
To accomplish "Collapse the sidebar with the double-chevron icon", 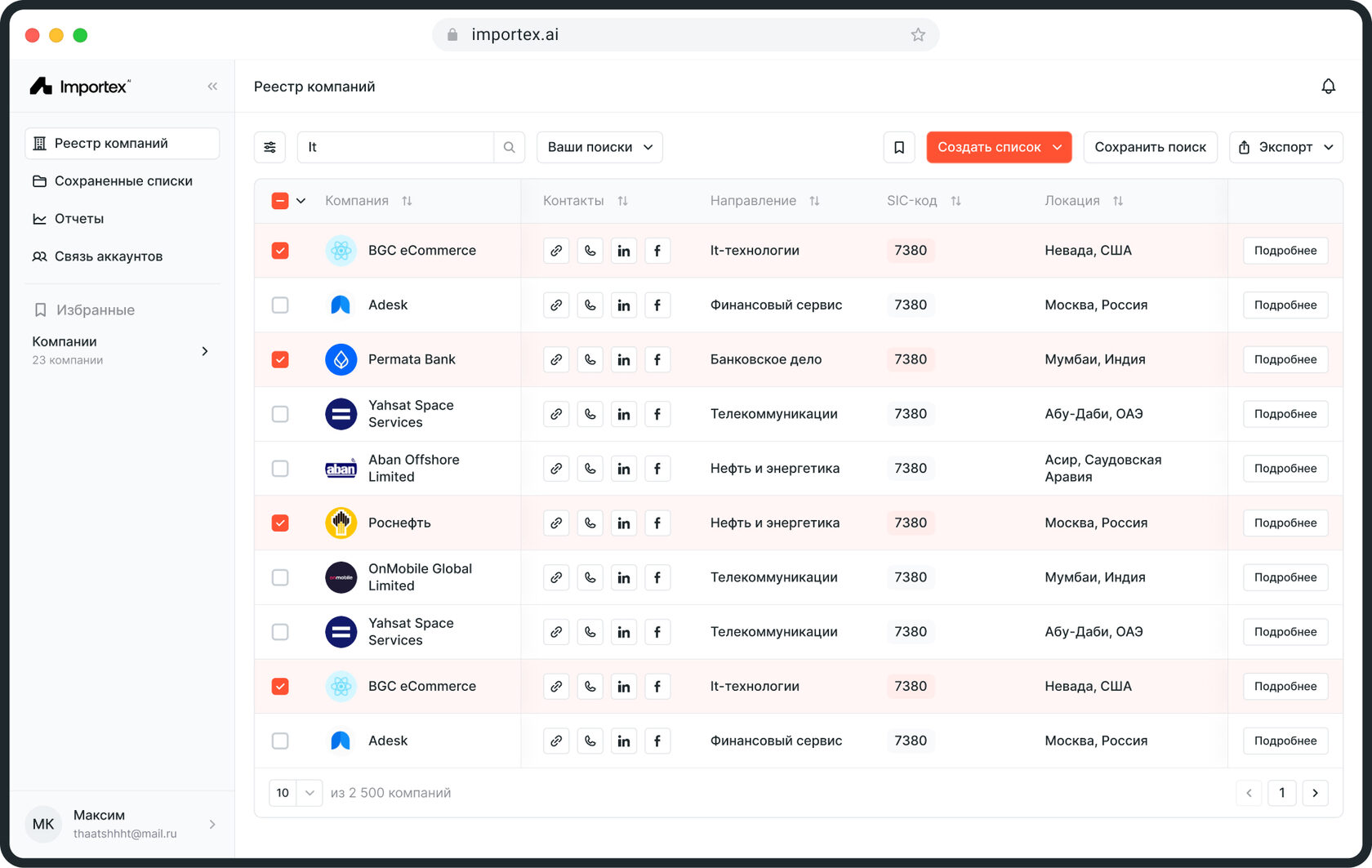I will click(212, 86).
